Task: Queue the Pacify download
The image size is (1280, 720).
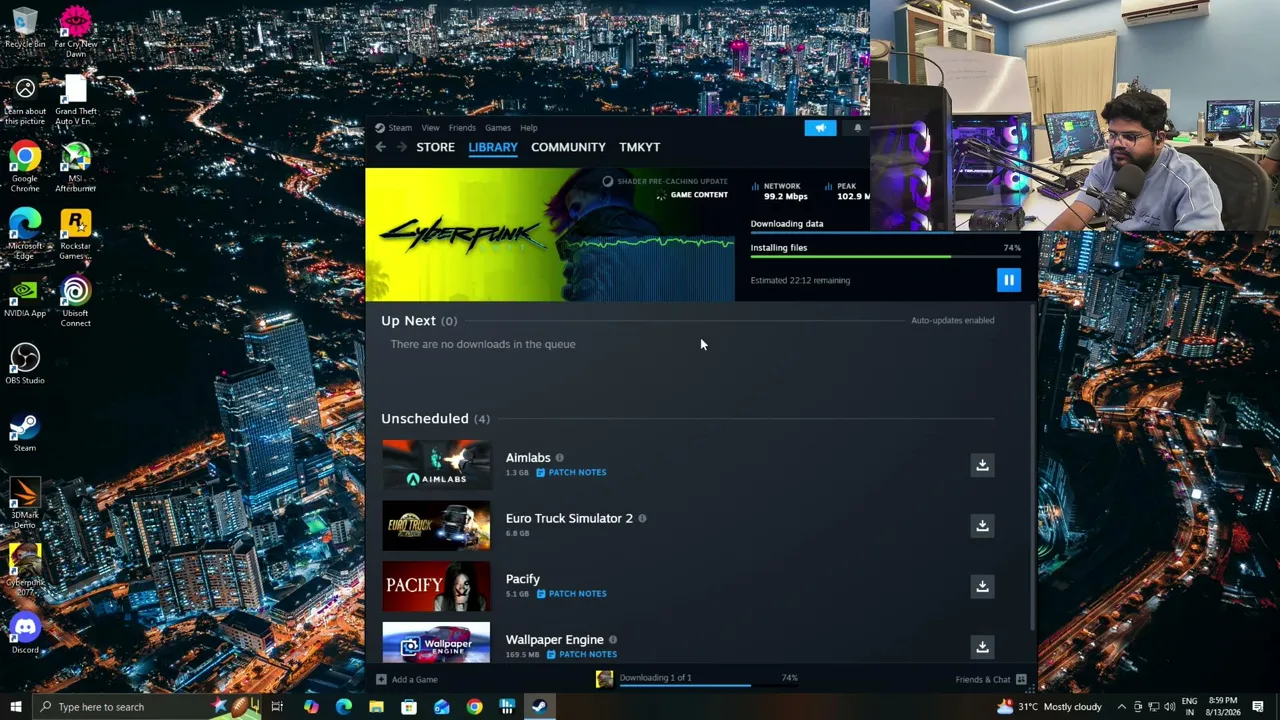Action: (982, 586)
